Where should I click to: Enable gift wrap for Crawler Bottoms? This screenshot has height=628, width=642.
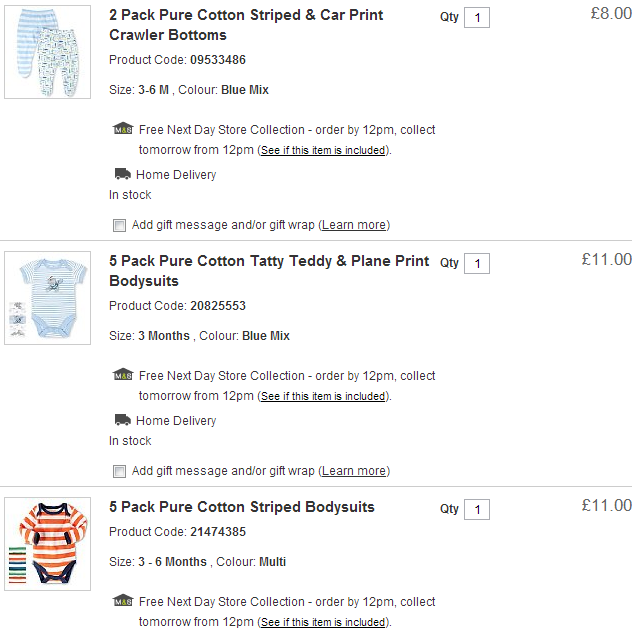point(120,225)
